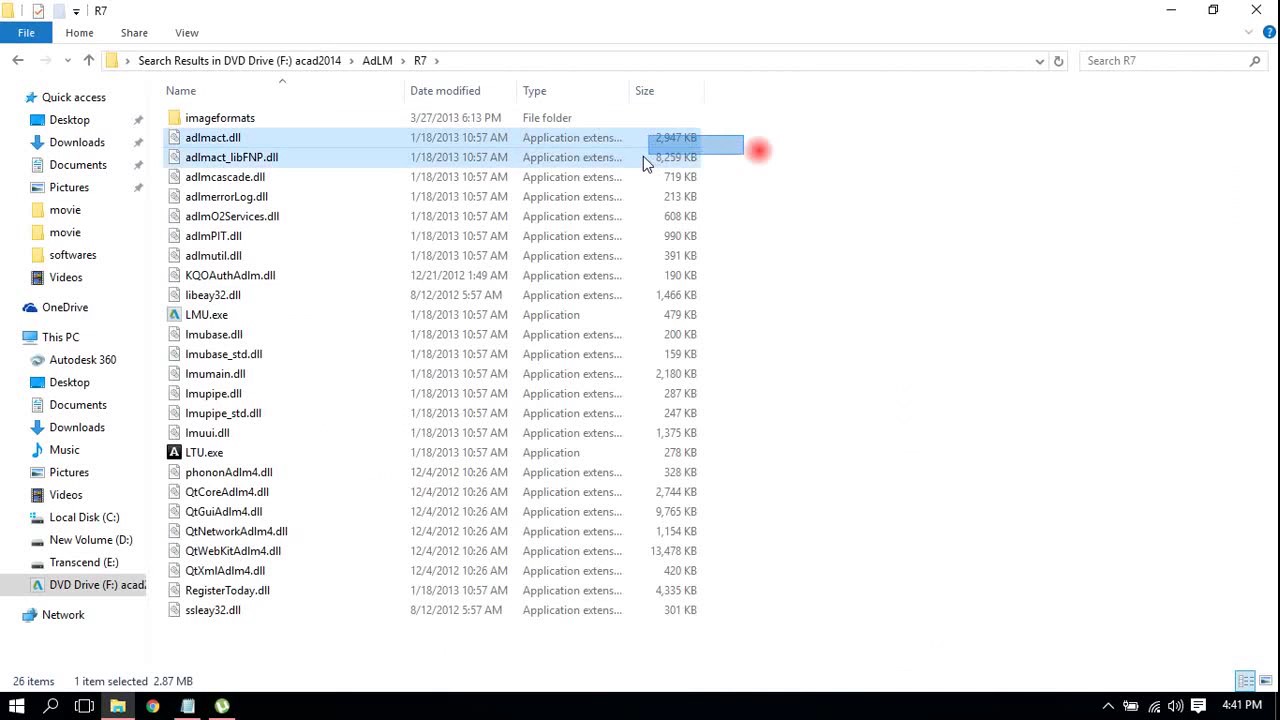Sort by the Name column header
The width and height of the screenshot is (1280, 720).
click(x=181, y=91)
